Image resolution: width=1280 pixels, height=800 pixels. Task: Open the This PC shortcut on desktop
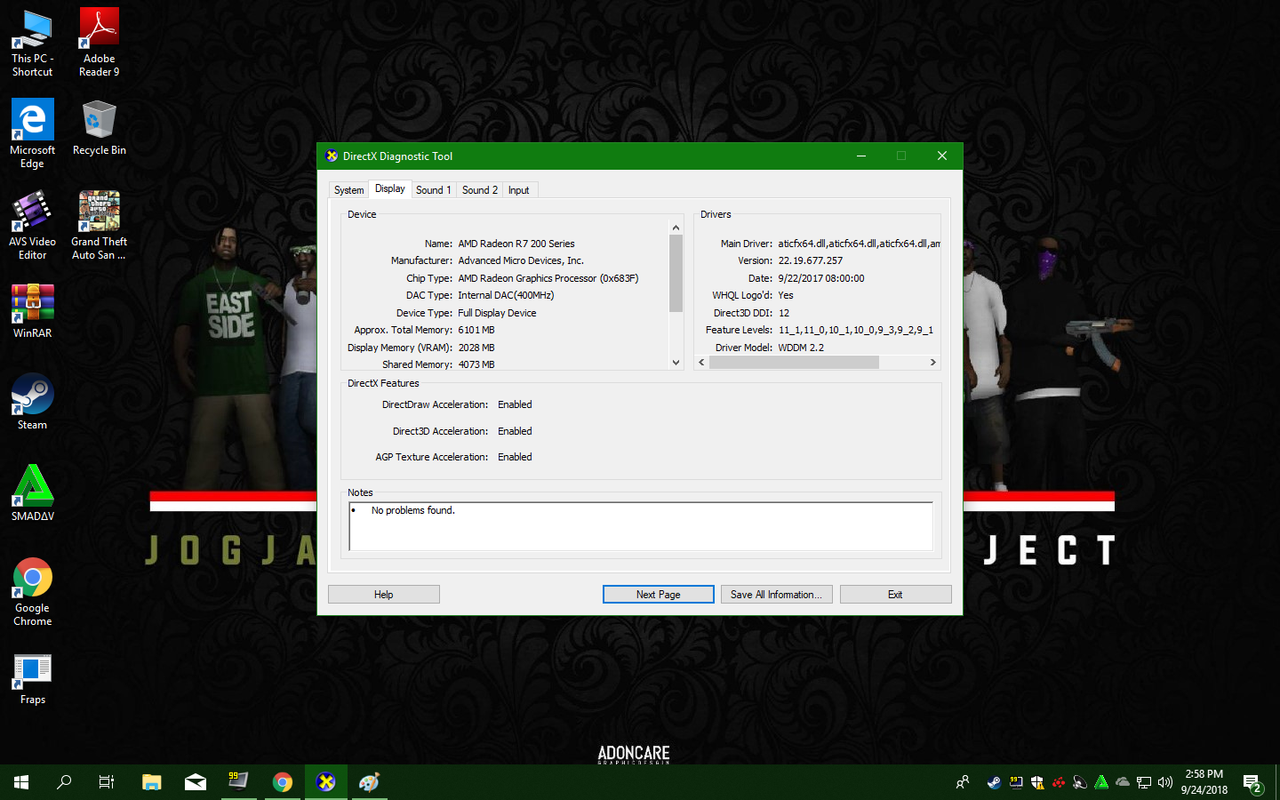point(32,43)
